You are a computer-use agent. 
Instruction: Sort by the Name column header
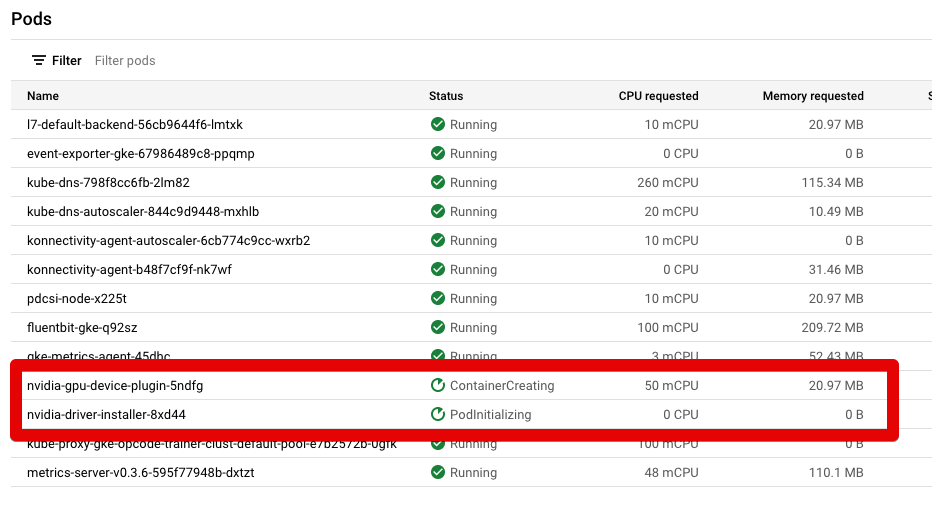[43, 96]
